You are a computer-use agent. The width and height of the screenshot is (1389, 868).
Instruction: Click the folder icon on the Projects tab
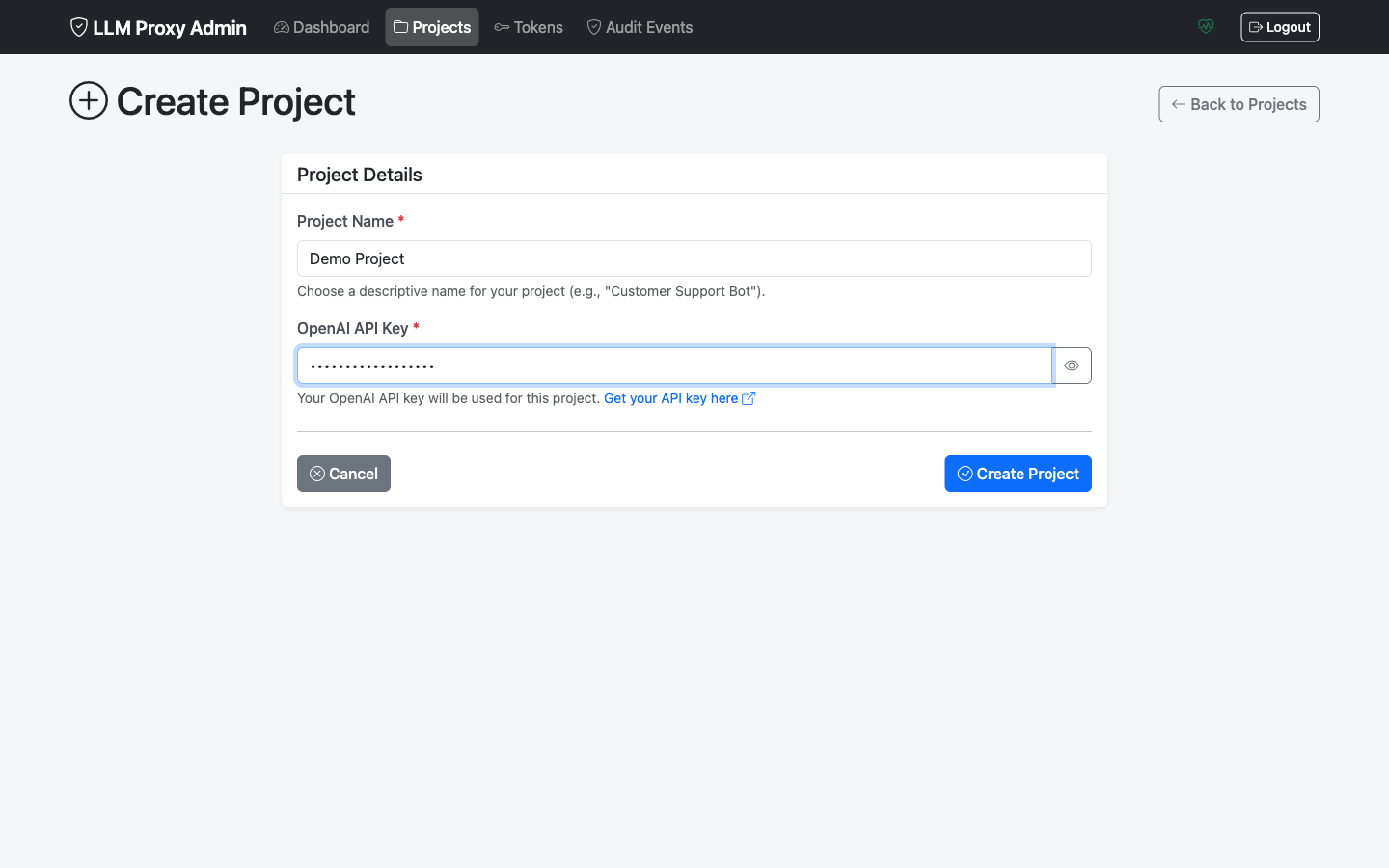tap(399, 27)
